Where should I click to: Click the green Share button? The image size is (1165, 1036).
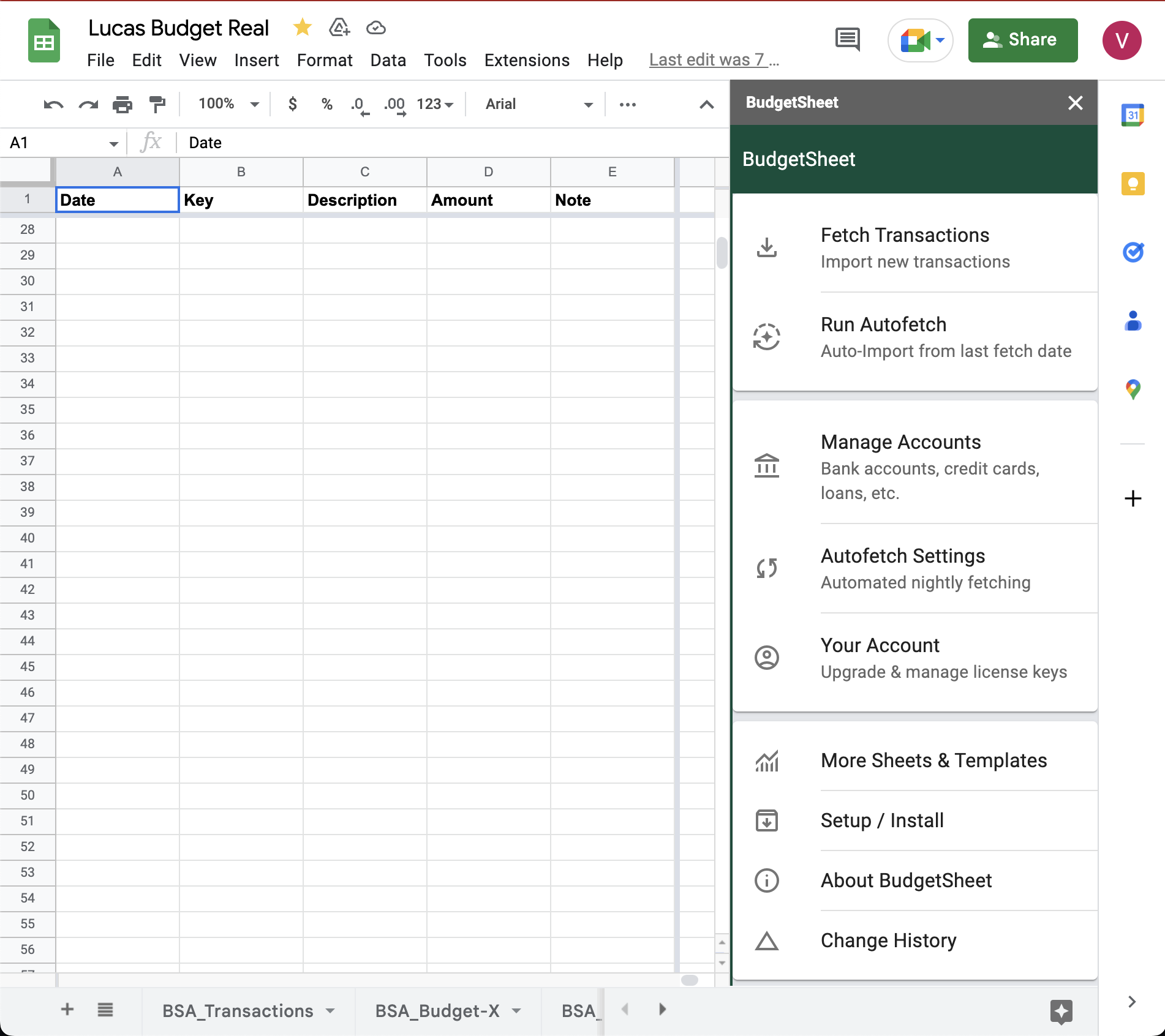click(1023, 40)
